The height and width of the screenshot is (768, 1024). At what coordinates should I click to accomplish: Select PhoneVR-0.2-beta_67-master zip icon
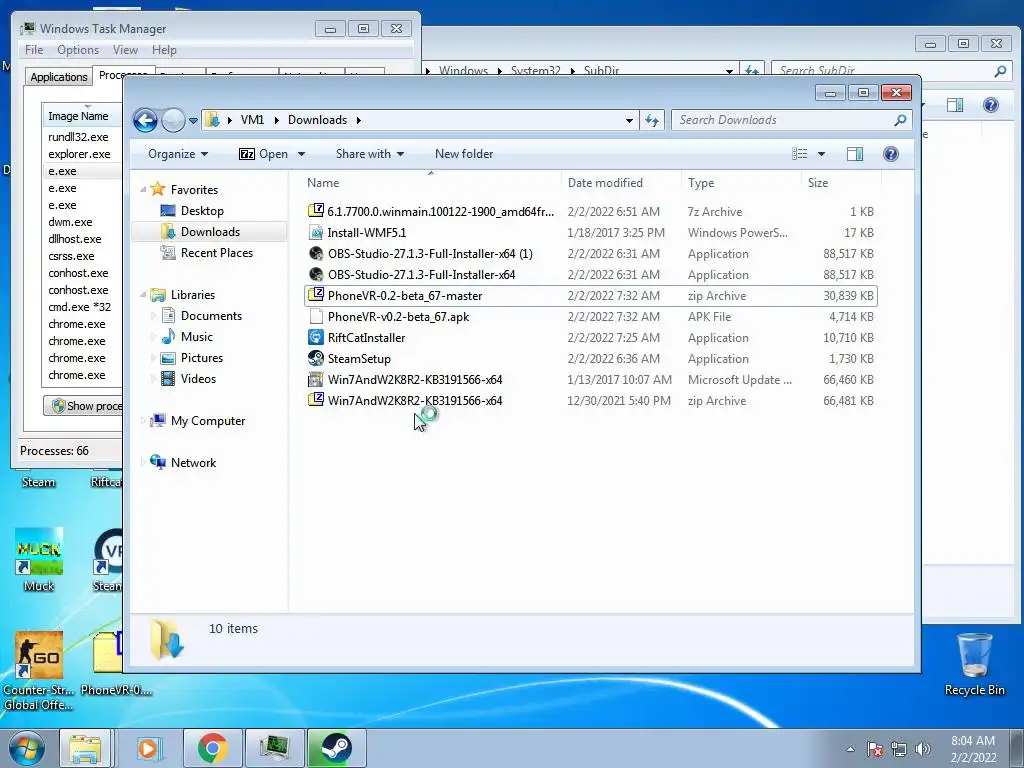click(x=316, y=295)
